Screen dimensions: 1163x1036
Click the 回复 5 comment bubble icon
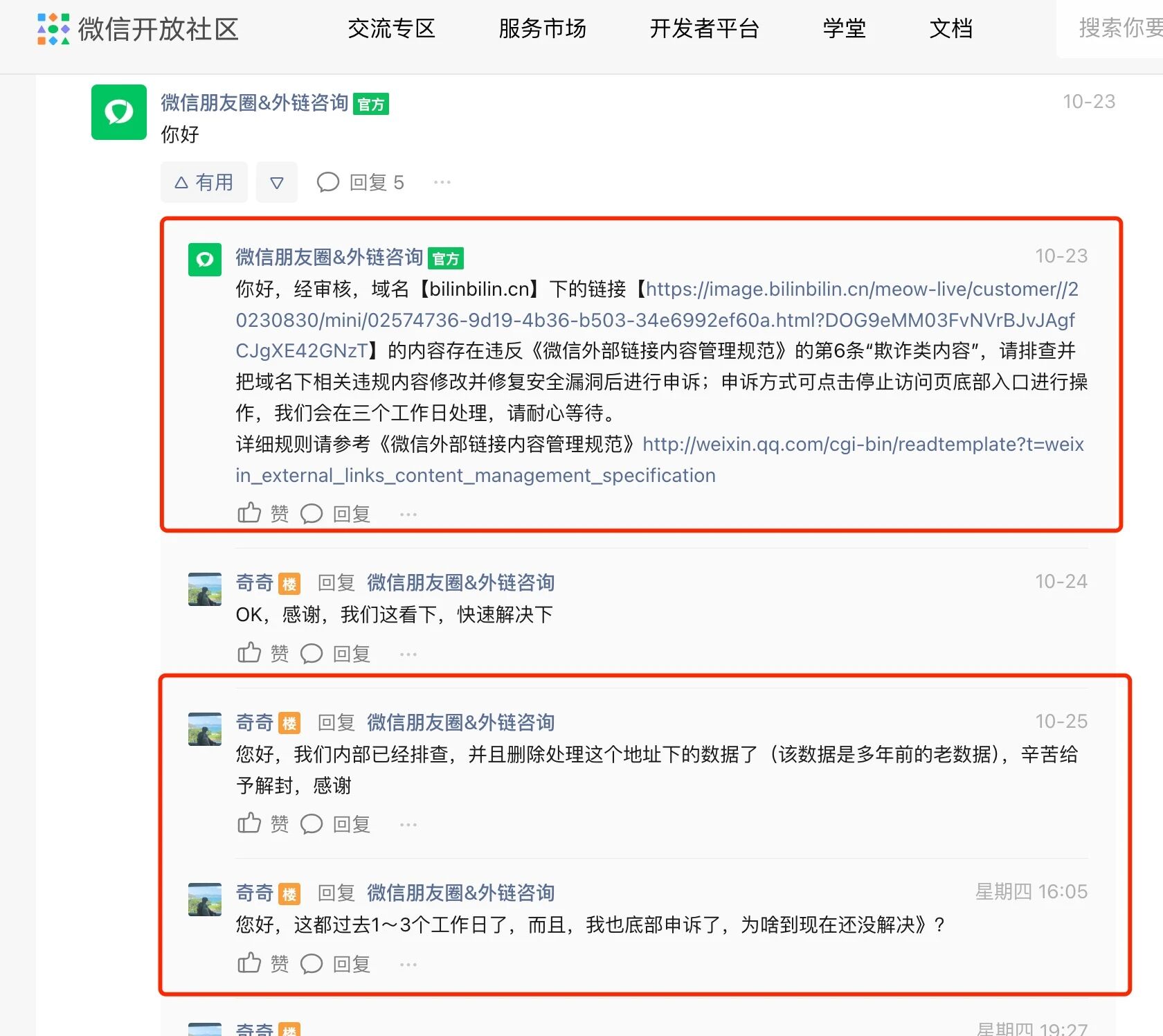pos(328,182)
